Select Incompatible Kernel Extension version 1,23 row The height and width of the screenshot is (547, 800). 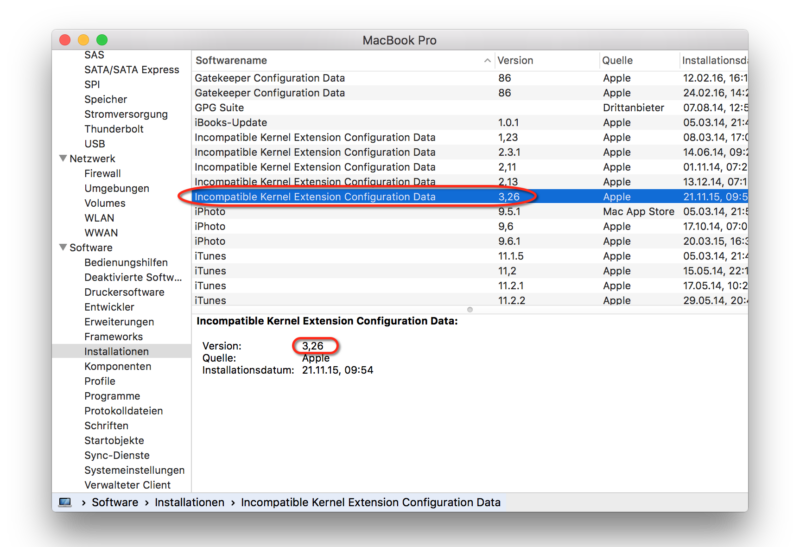coord(470,137)
